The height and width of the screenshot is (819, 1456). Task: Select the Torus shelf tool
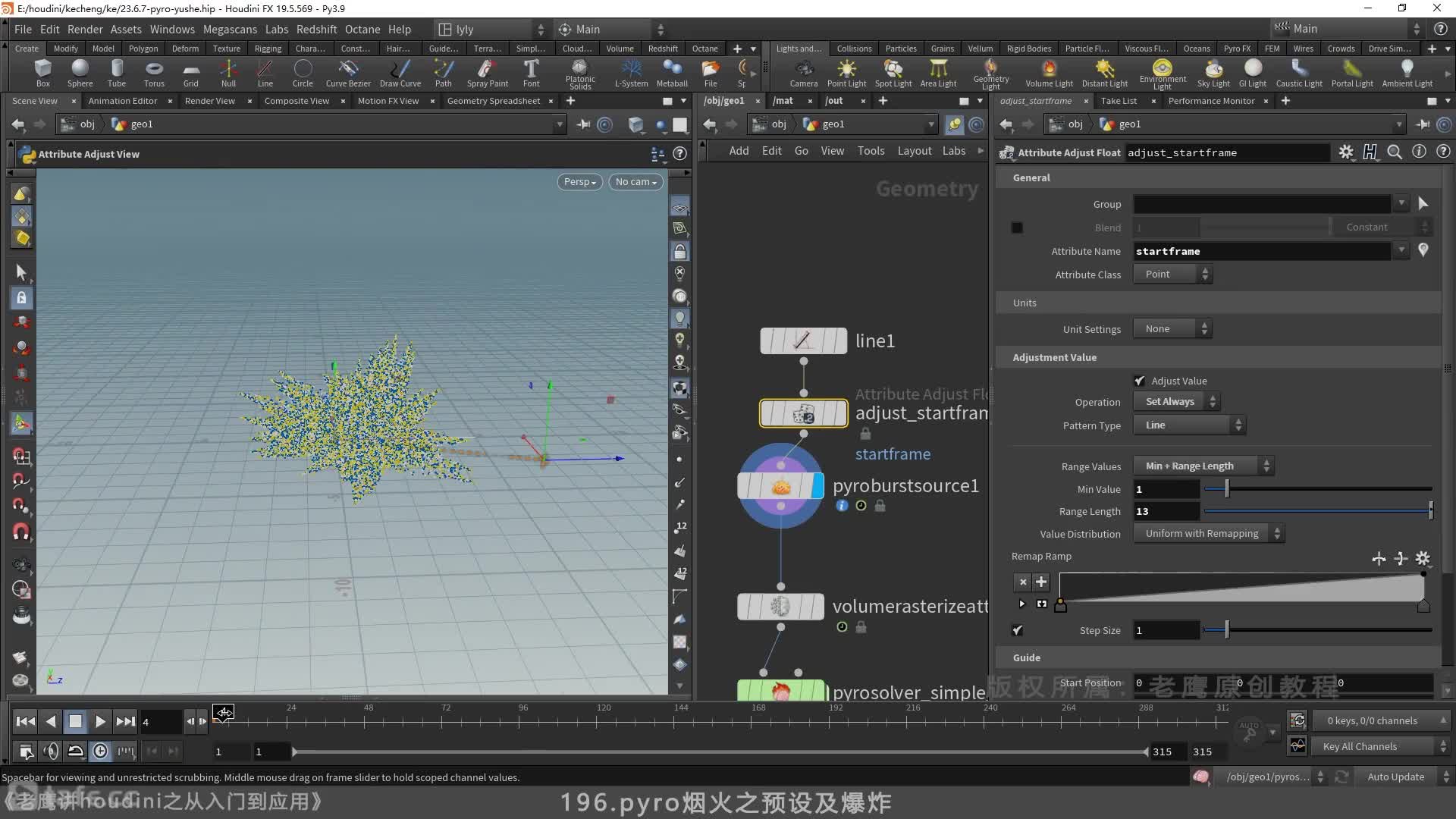pos(154,74)
